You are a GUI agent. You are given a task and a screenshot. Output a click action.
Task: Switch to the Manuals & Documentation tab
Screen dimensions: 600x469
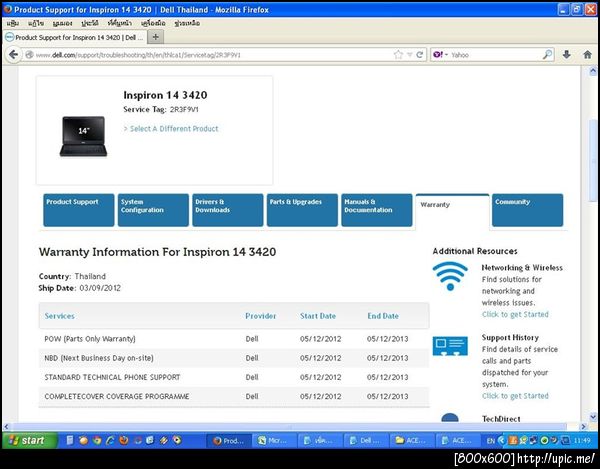(x=377, y=210)
